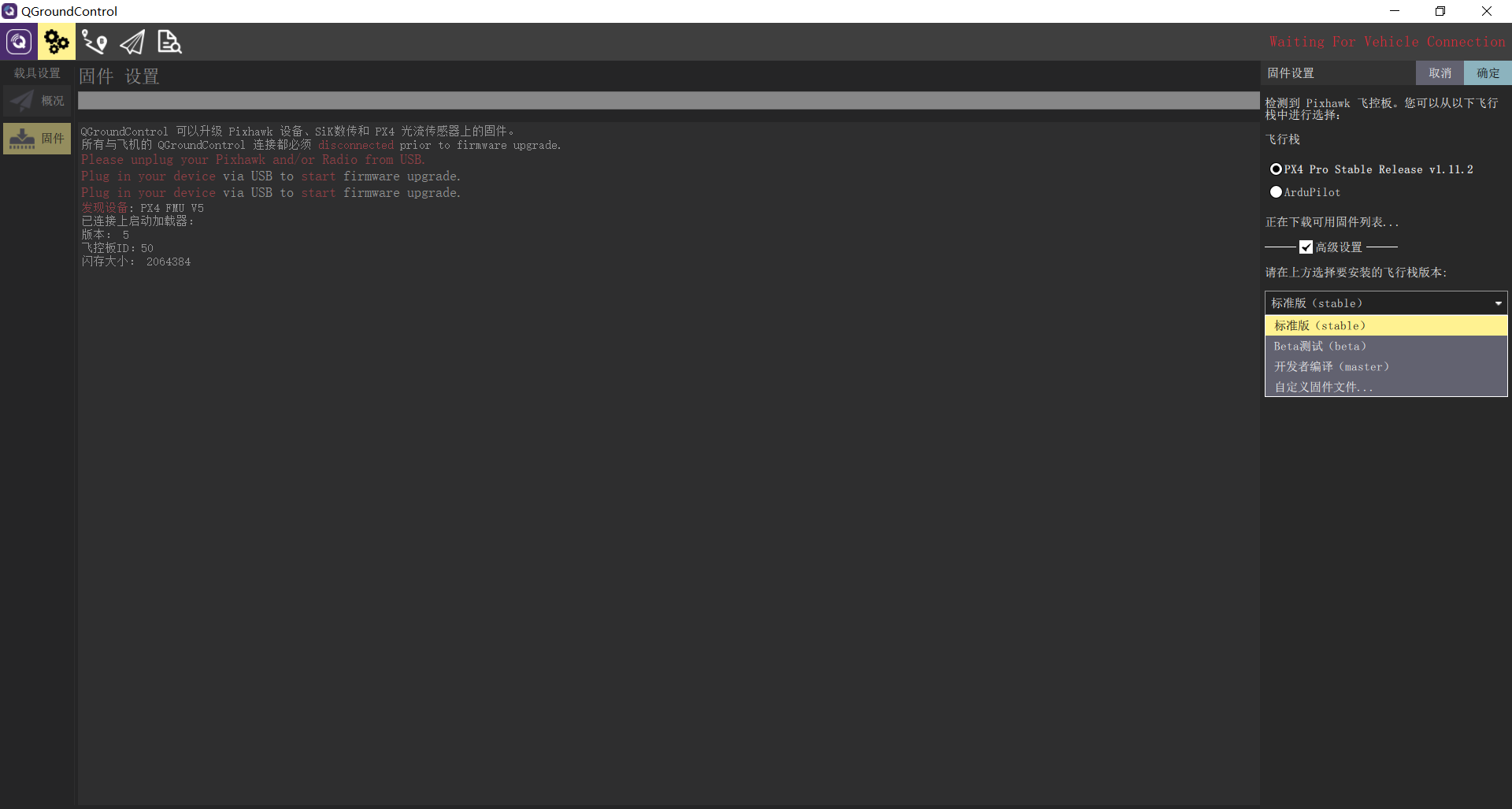Click the 发现设备: PX4 FMU V5 log line
1512x809 pixels.
[x=143, y=208]
